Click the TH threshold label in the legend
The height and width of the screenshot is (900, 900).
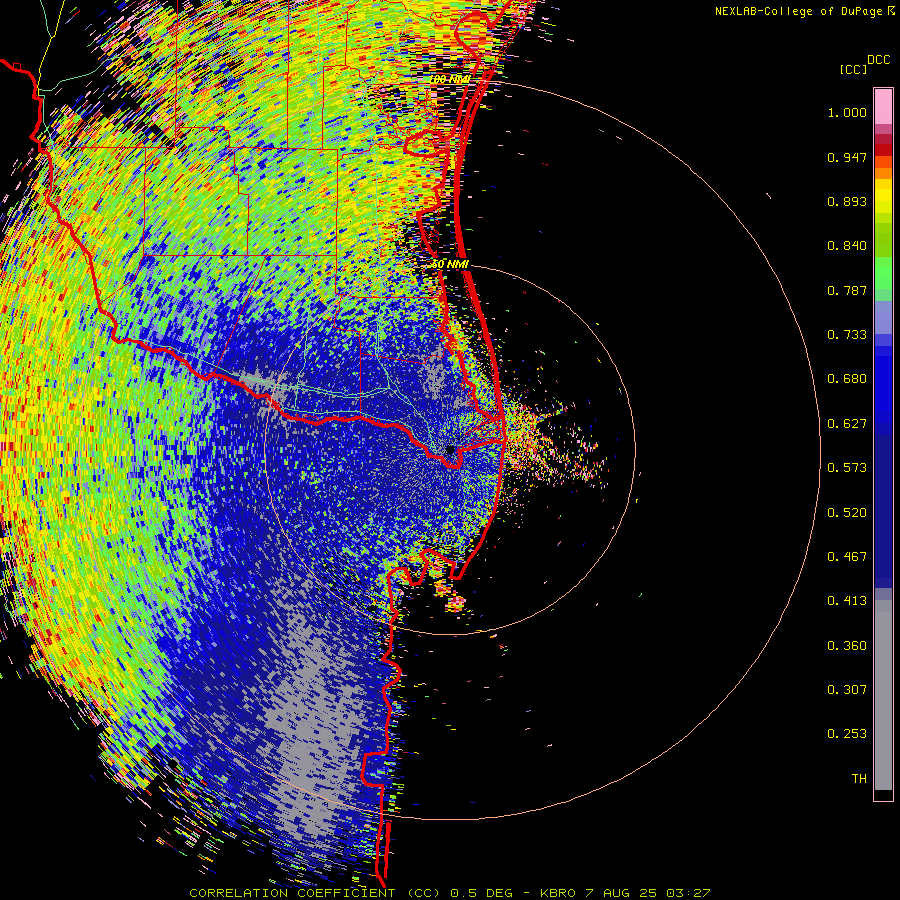tap(859, 779)
